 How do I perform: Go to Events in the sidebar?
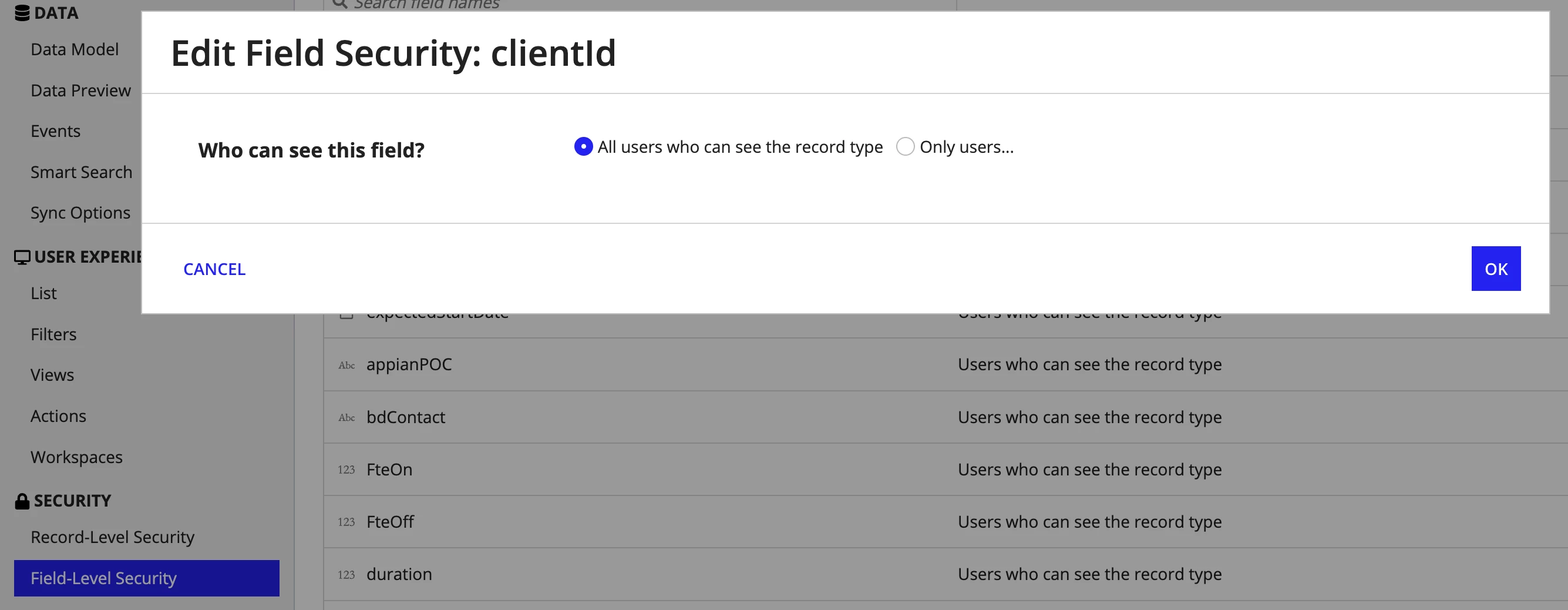[55, 131]
